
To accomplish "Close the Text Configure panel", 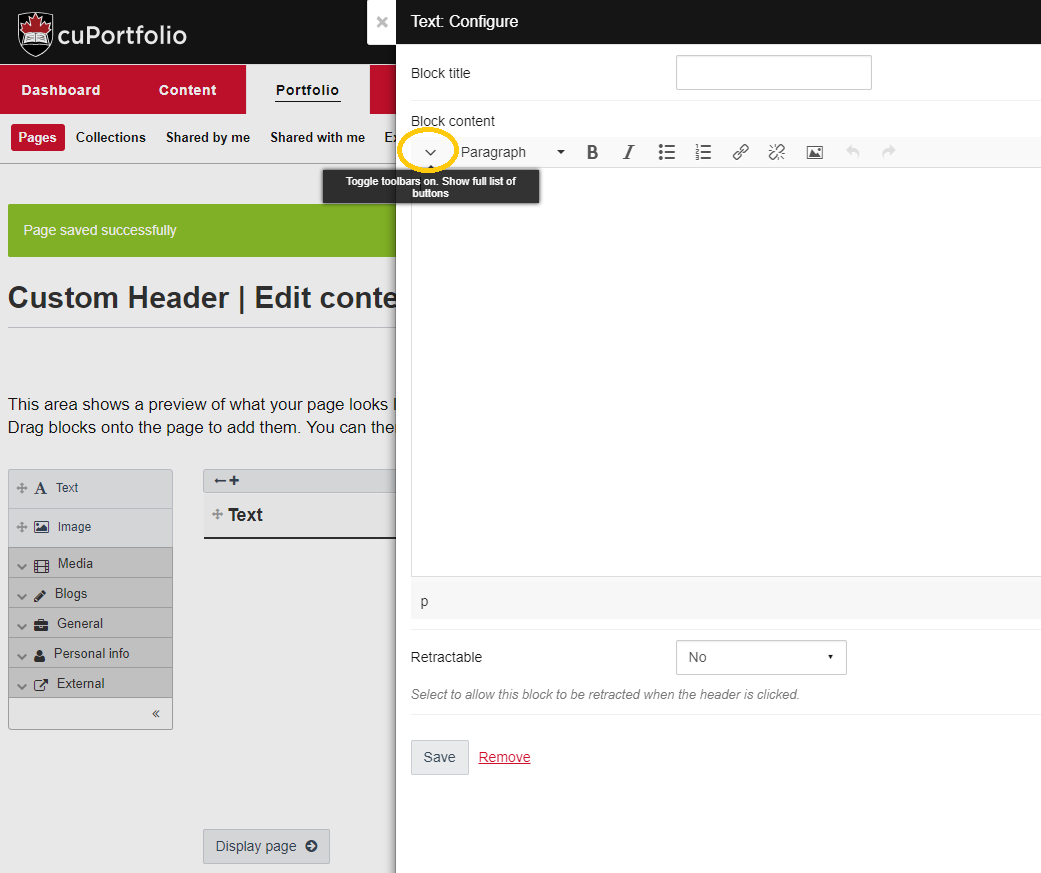I will click(382, 22).
